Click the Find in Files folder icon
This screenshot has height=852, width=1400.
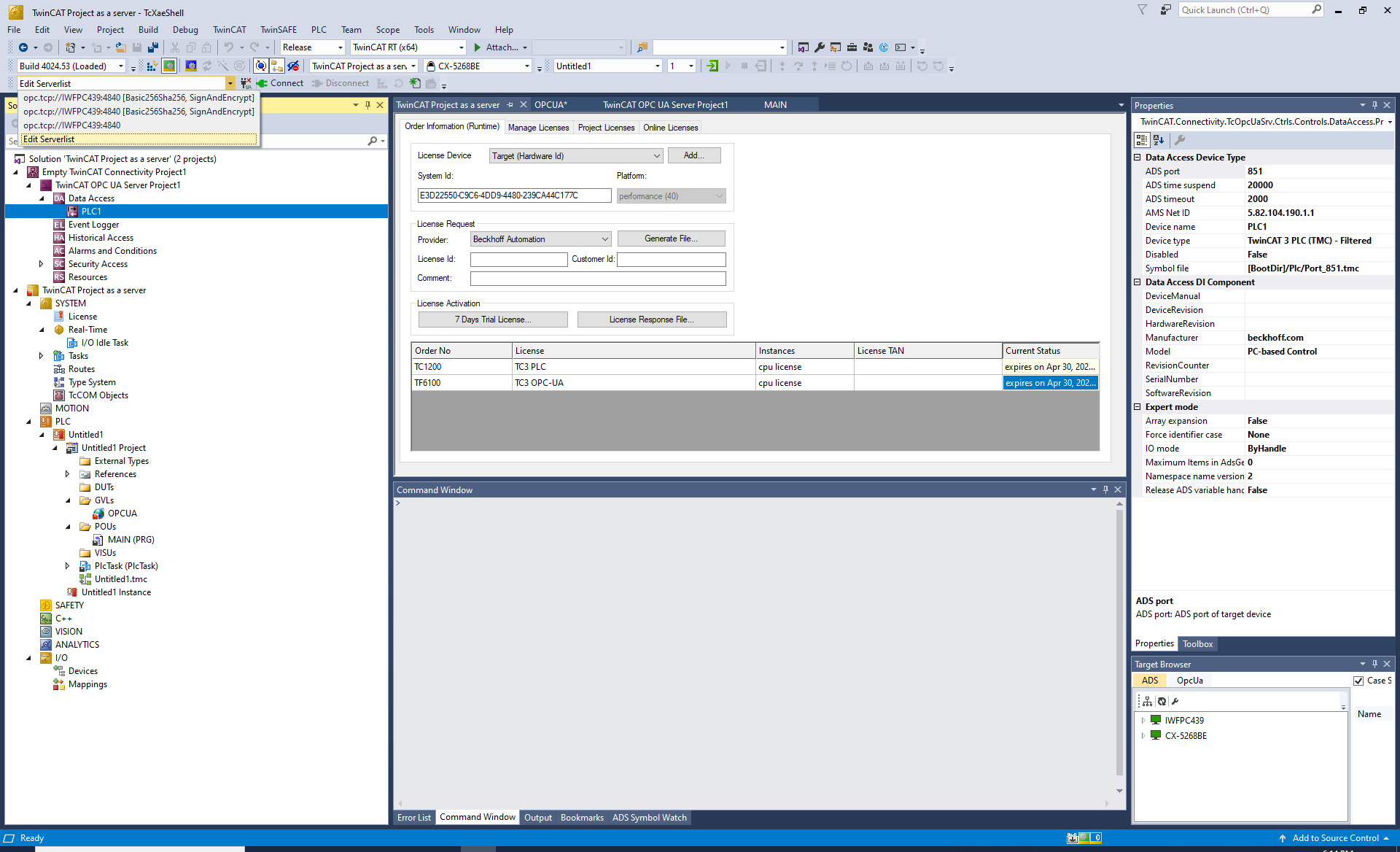tap(642, 47)
